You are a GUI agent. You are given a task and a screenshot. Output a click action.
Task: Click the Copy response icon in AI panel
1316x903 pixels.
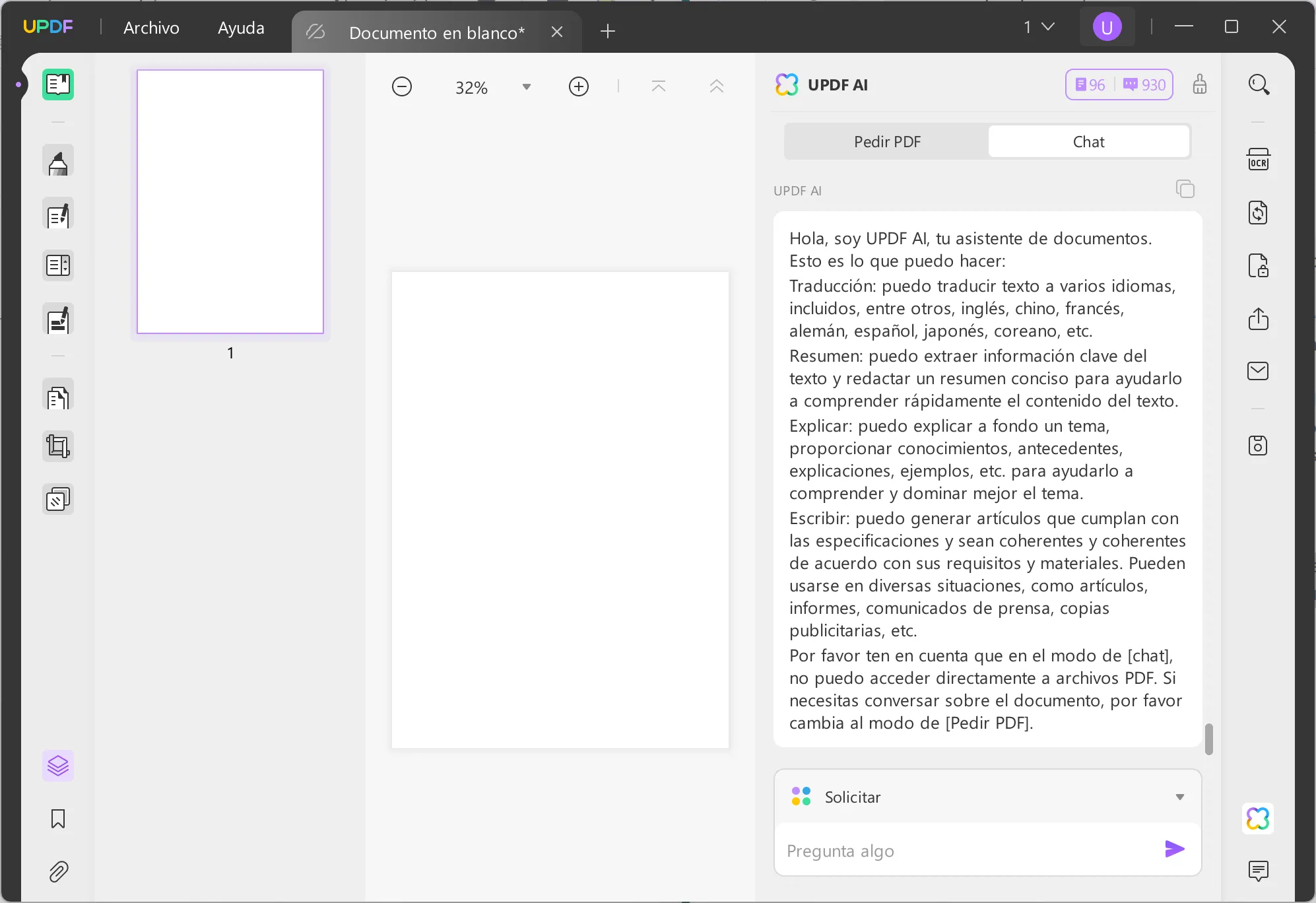tap(1185, 189)
